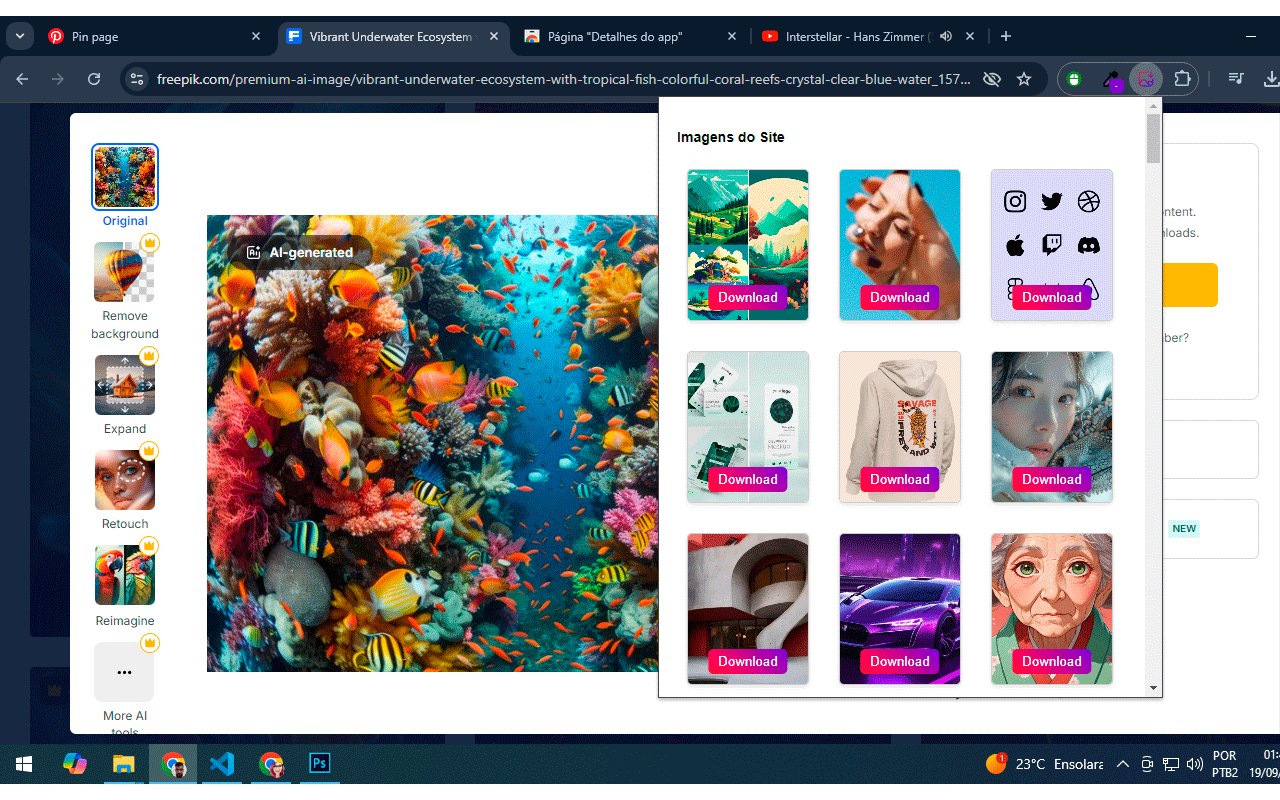Click the scroll-down arrow in extension popup
Image resolution: width=1280 pixels, height=800 pixels.
(x=1153, y=687)
